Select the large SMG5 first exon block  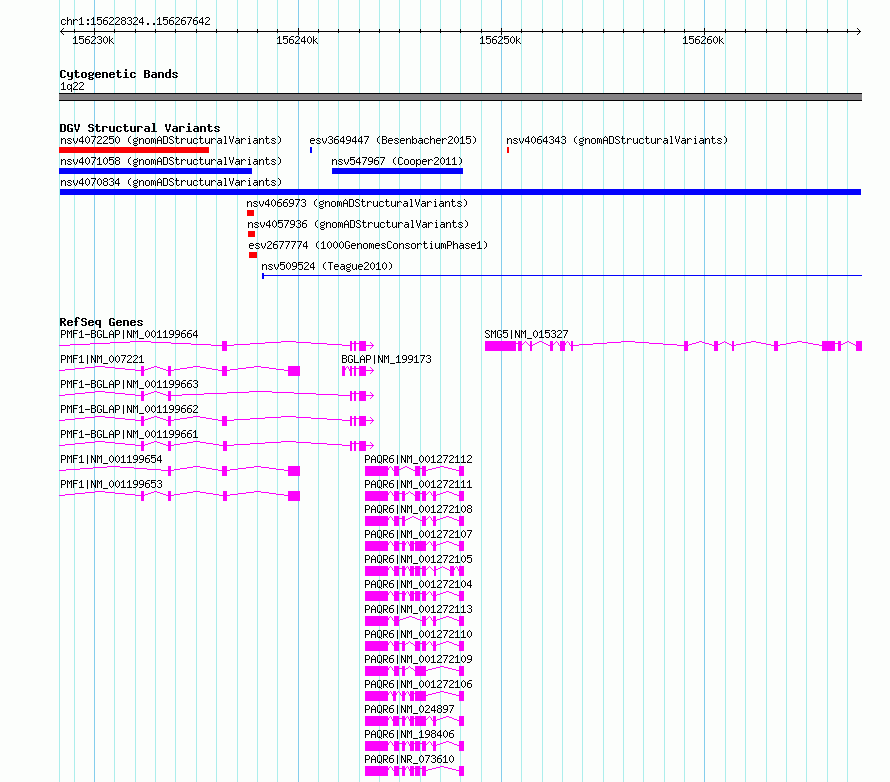click(501, 346)
